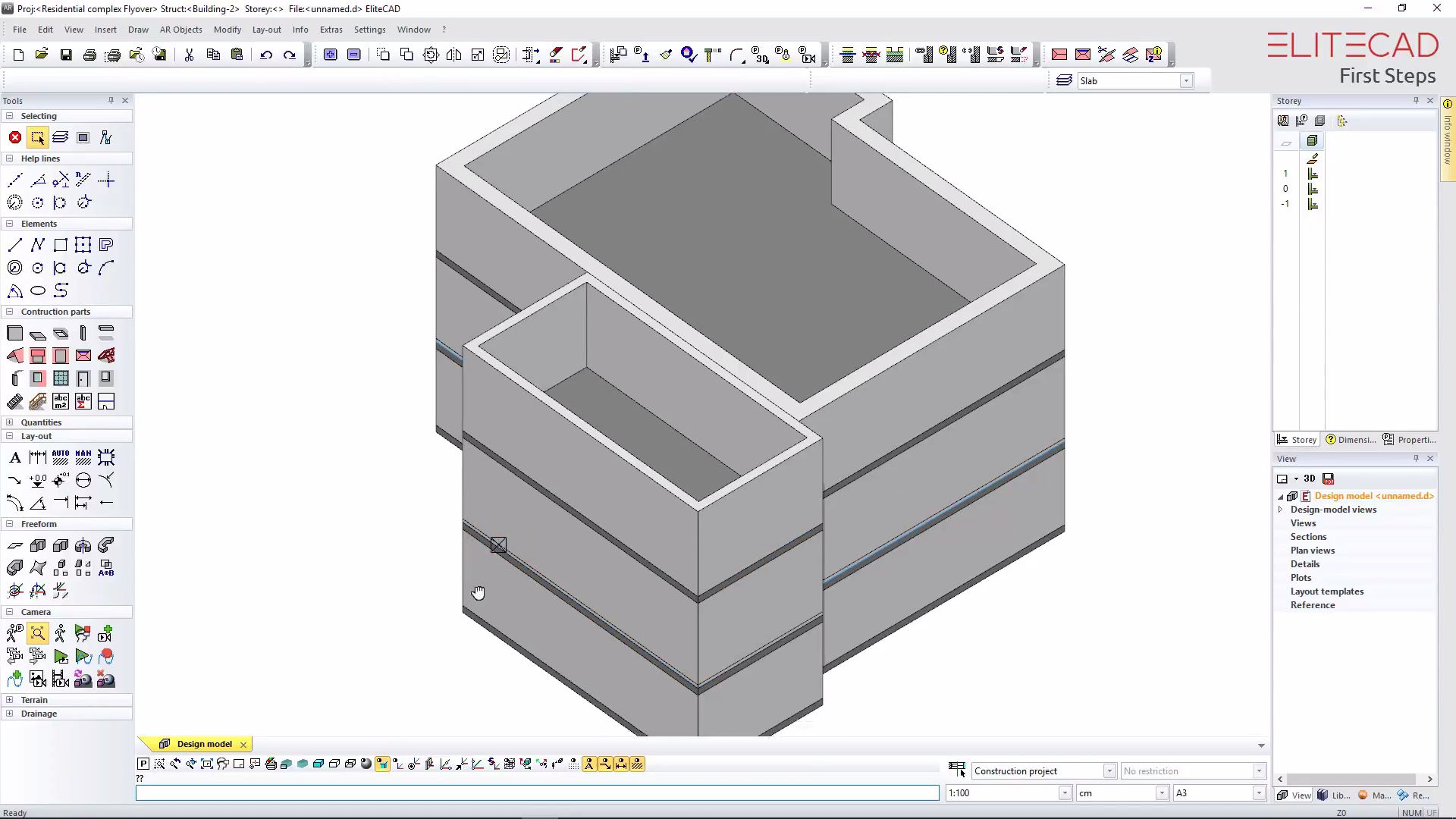The width and height of the screenshot is (1456, 819).
Task: Toggle the highlighted snap mode button
Action: coord(382,764)
